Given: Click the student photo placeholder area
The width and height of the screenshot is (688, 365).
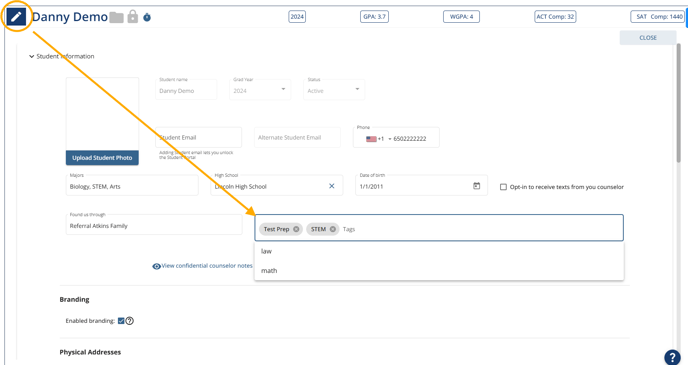Looking at the screenshot, I should click(102, 114).
